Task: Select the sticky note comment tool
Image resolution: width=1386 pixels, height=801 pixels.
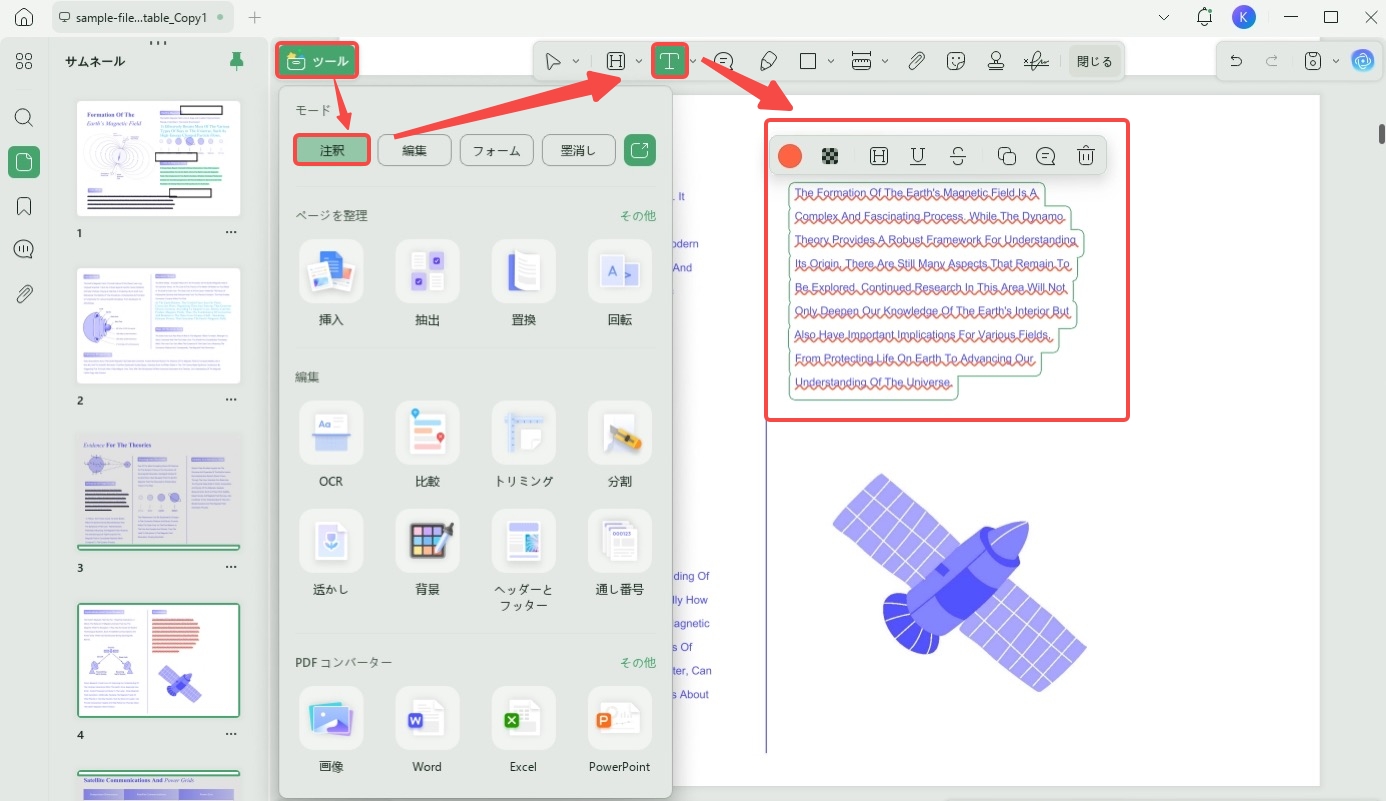Action: tap(724, 61)
